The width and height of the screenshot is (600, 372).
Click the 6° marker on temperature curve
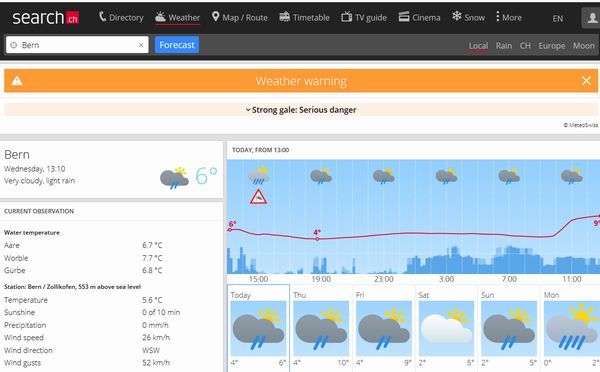coord(230,230)
